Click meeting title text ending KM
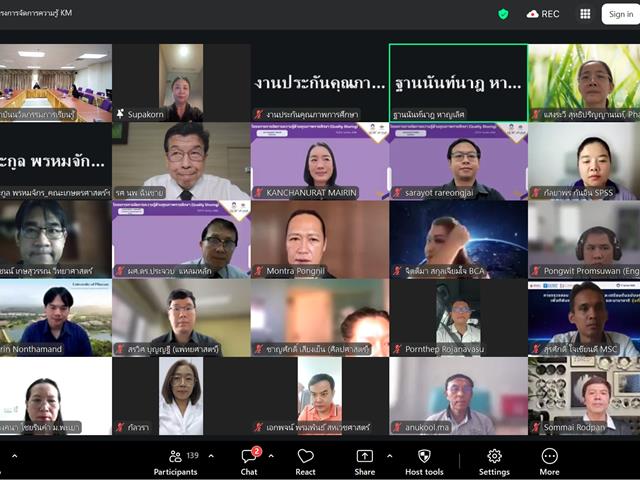 click(x=36, y=13)
